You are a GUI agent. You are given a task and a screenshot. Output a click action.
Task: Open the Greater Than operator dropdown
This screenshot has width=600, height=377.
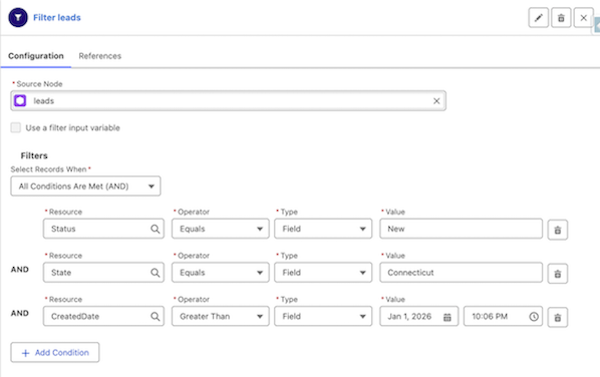click(x=220, y=316)
